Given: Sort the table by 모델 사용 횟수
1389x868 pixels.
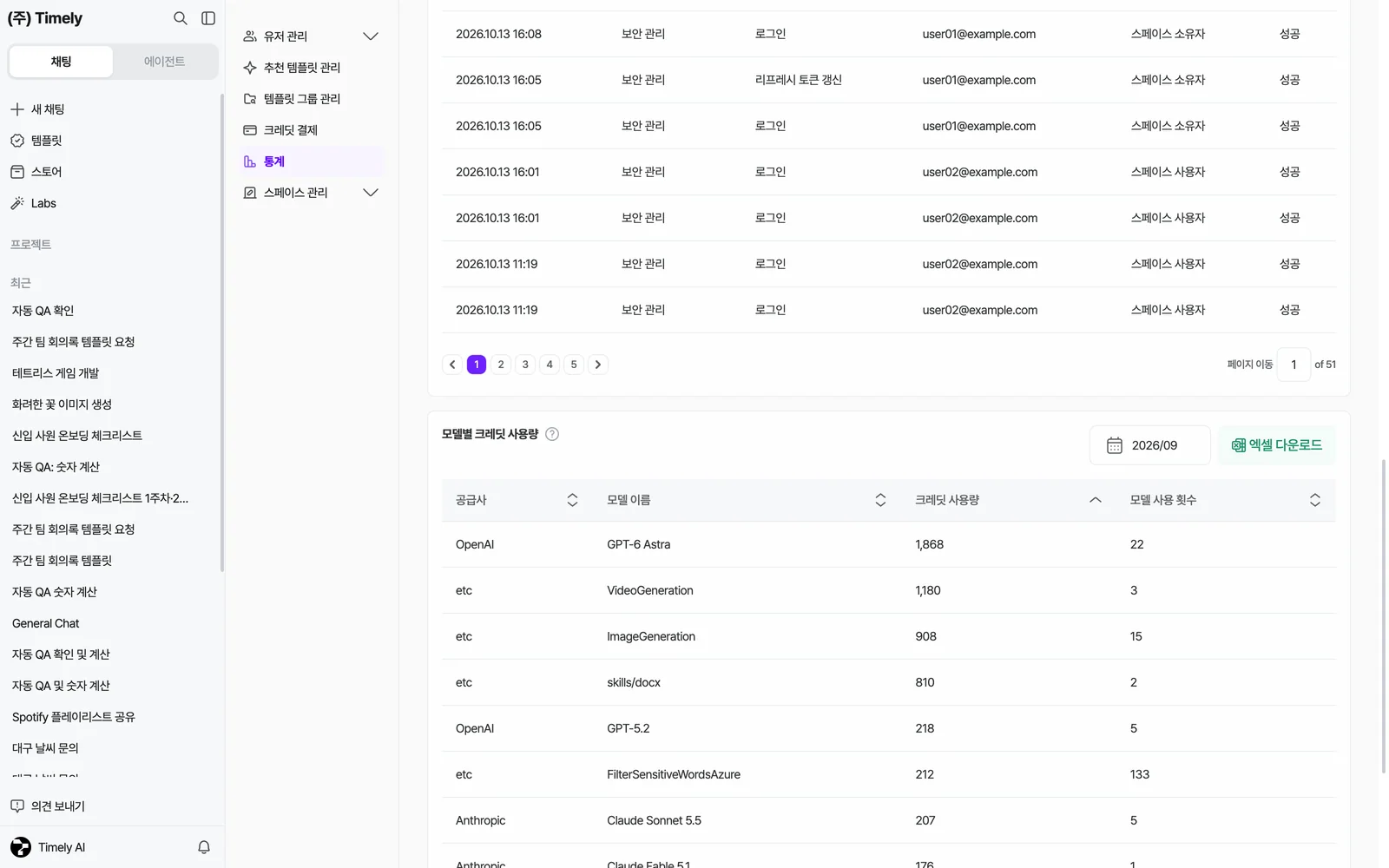Looking at the screenshot, I should pyautogui.click(x=1315, y=500).
